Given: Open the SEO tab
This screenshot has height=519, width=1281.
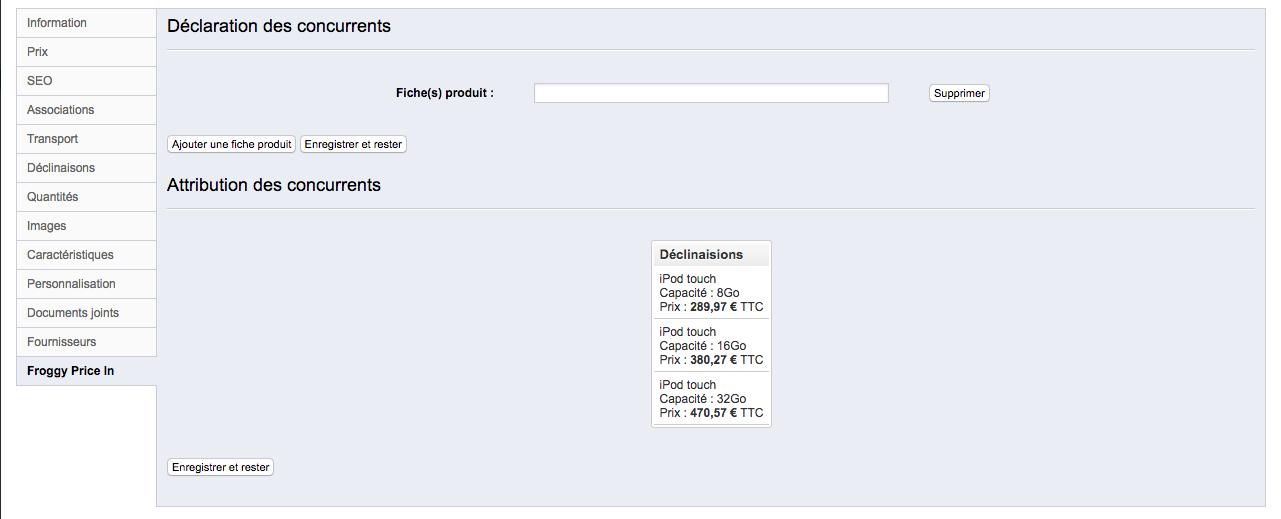Looking at the screenshot, I should [x=87, y=81].
